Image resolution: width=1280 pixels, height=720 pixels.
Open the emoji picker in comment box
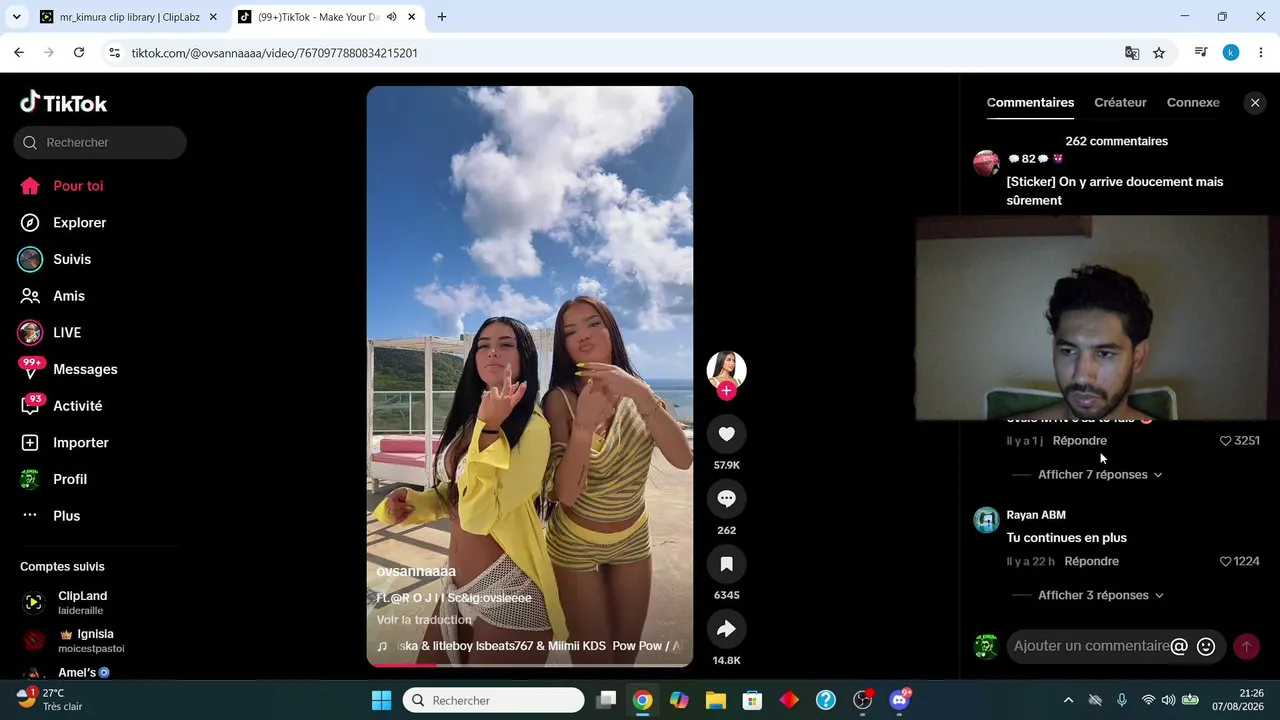point(1206,646)
